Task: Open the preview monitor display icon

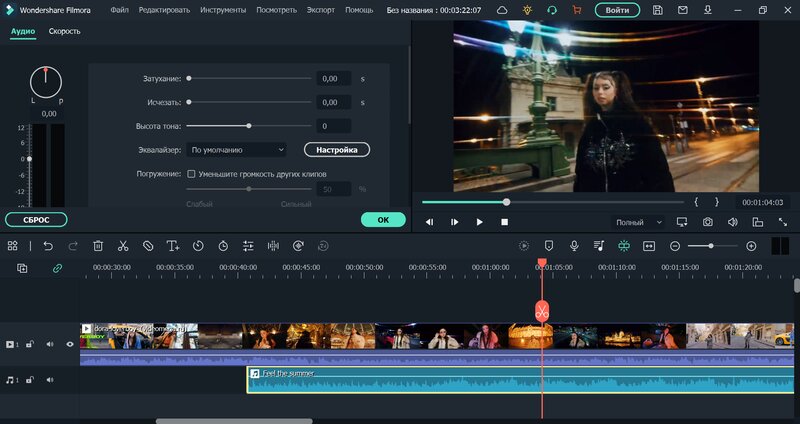Action: (682, 222)
